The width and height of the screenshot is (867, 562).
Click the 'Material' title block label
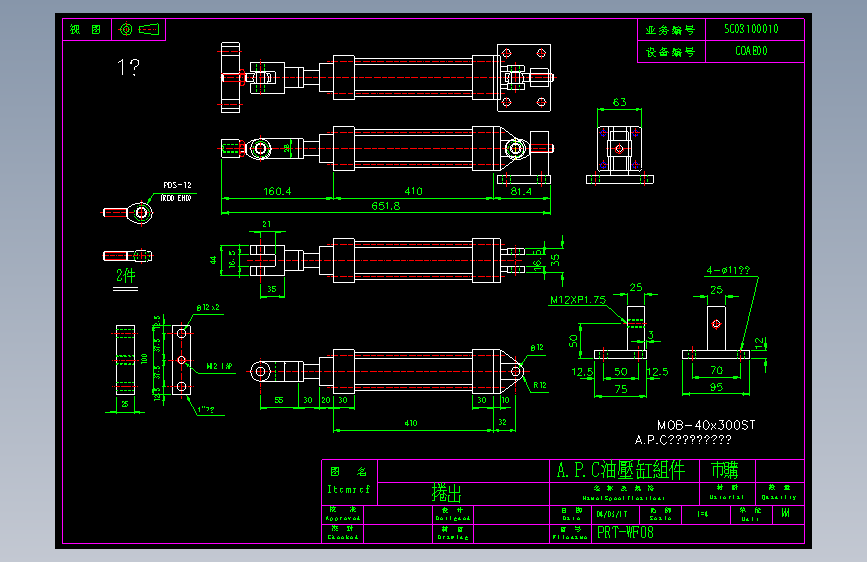coord(727,497)
